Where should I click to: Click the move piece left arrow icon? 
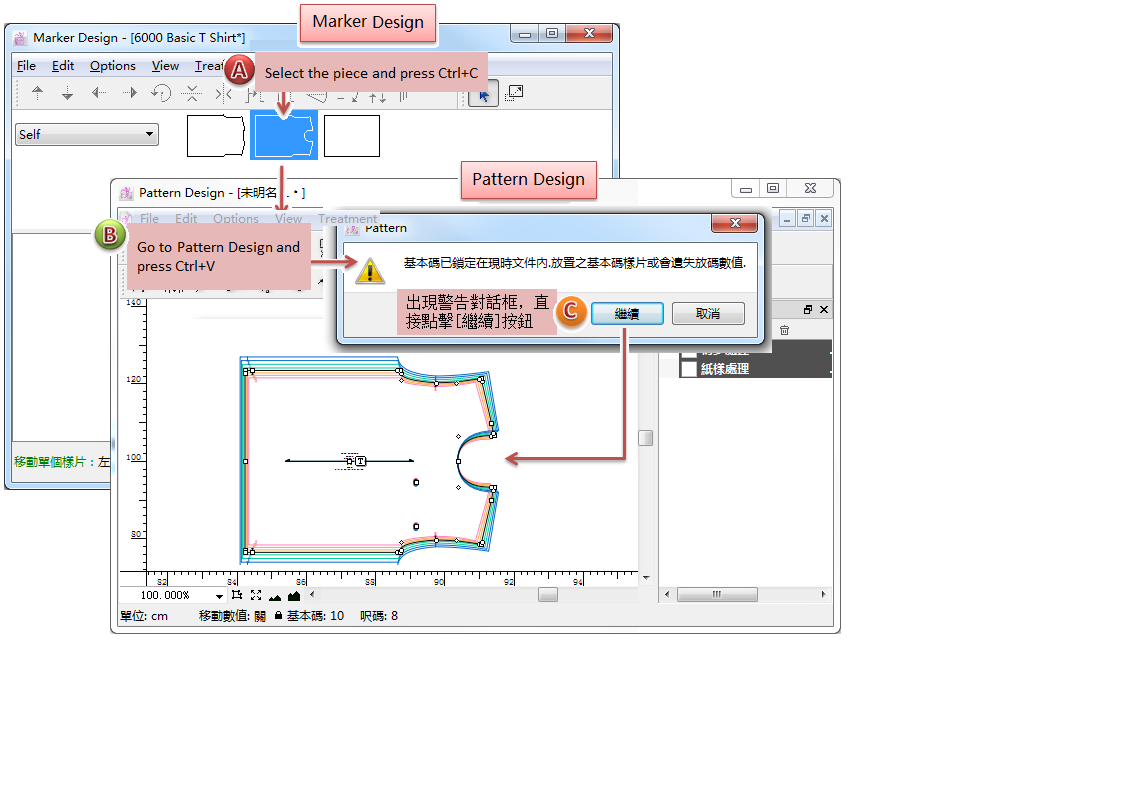98,94
